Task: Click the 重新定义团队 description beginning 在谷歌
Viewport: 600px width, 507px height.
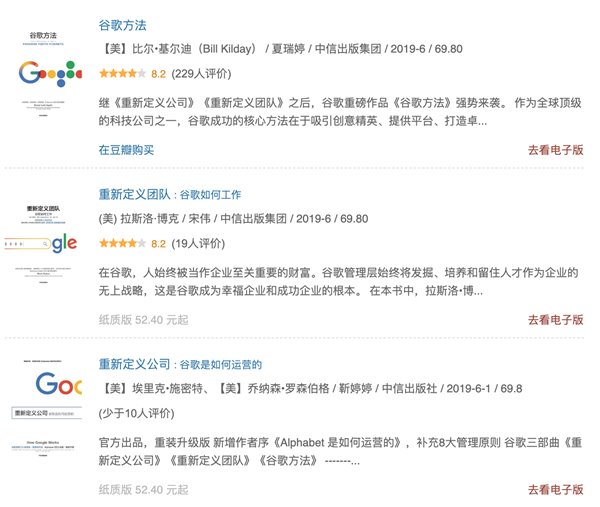Action: [x=338, y=281]
